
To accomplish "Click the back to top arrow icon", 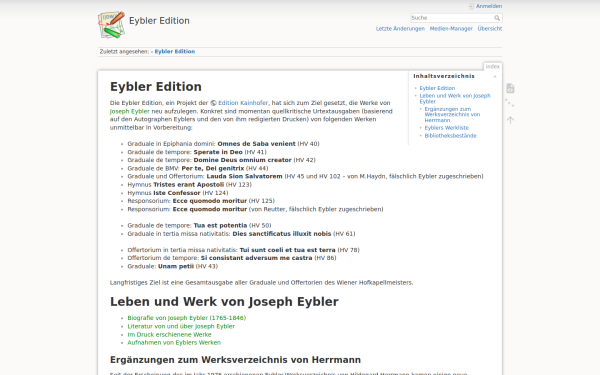I will 510,120.
